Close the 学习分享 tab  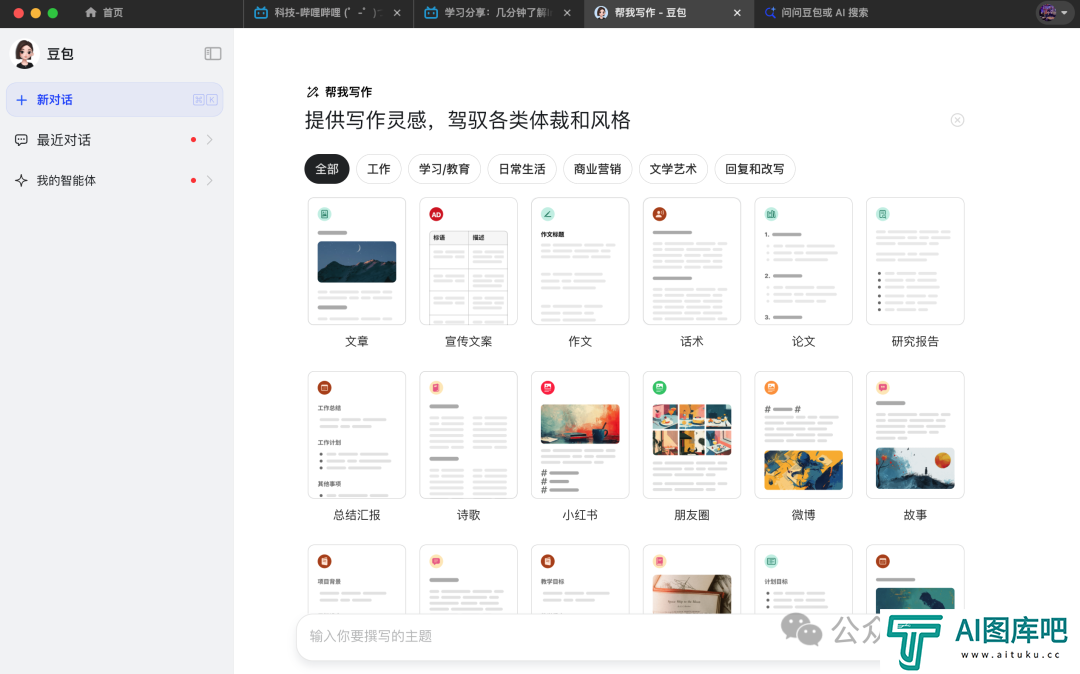click(x=567, y=12)
